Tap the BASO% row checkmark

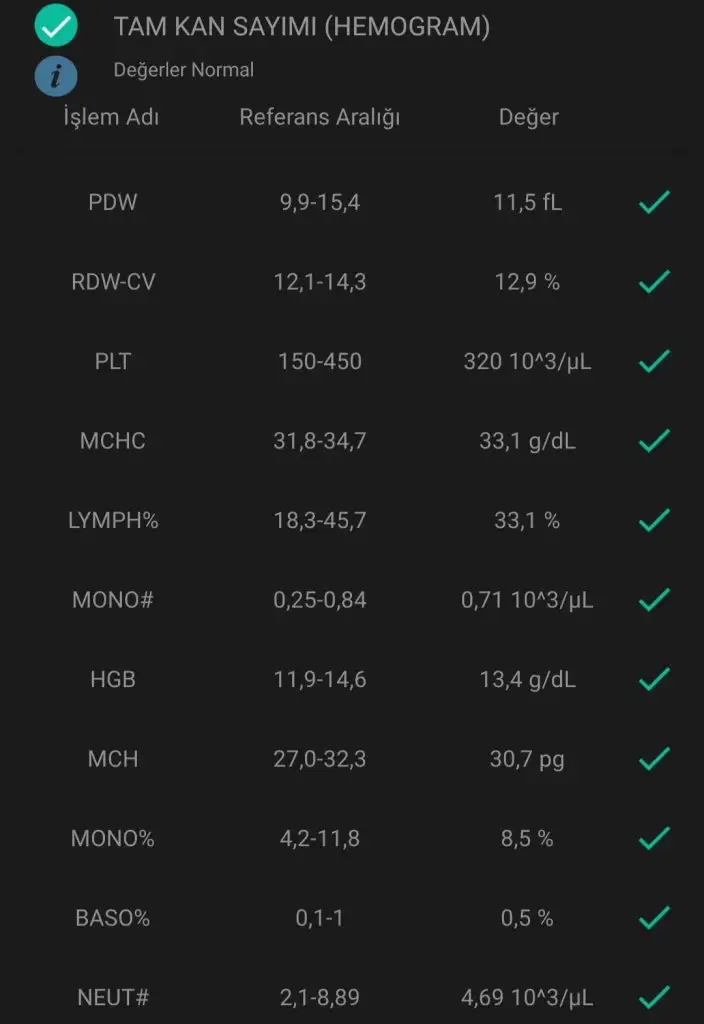[x=653, y=918]
